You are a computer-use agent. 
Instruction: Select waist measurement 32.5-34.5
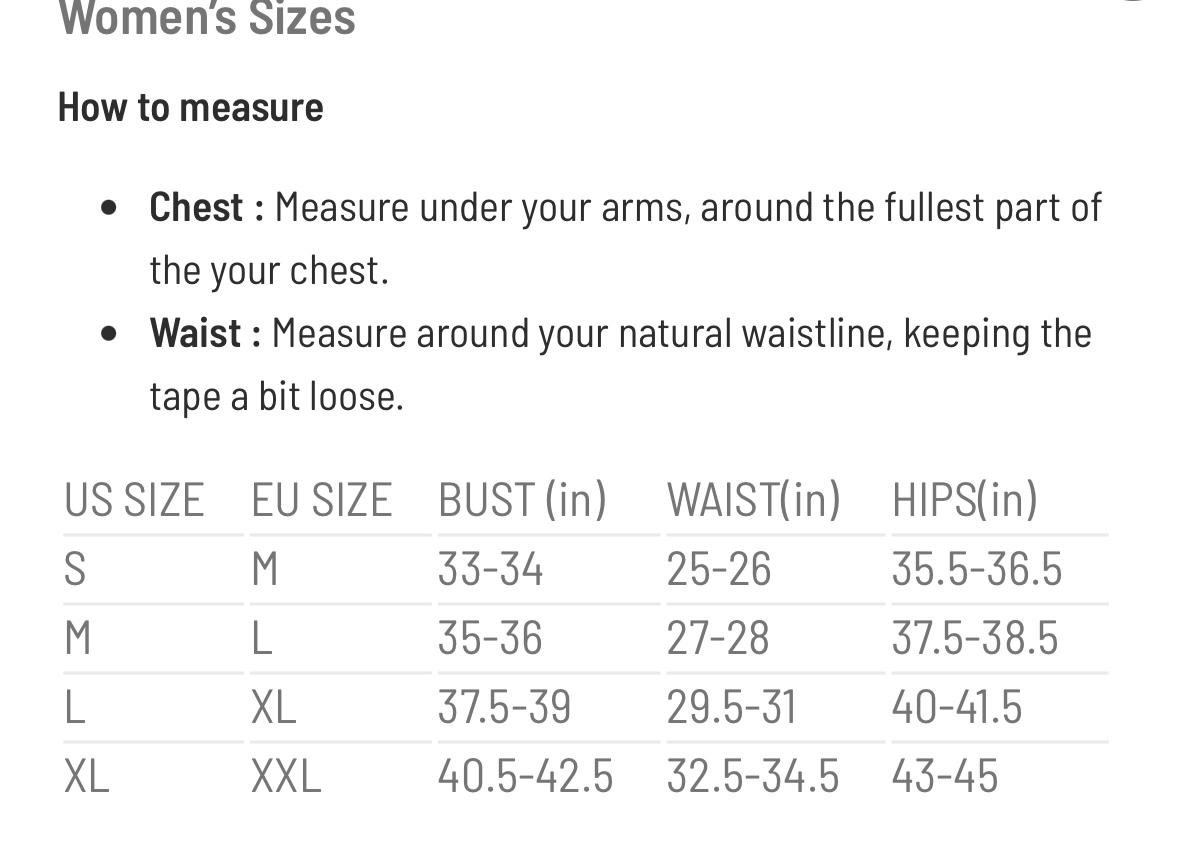753,776
